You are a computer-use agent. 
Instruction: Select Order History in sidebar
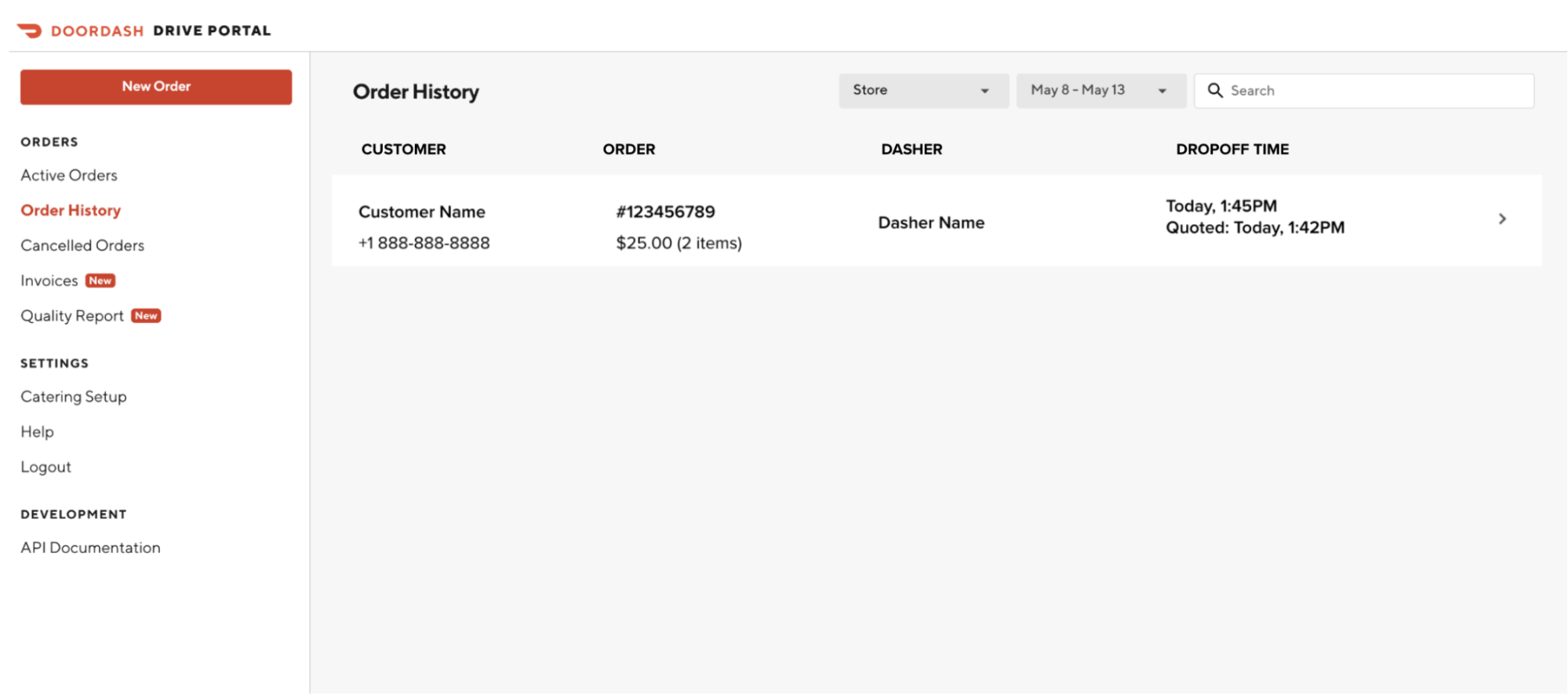71,210
